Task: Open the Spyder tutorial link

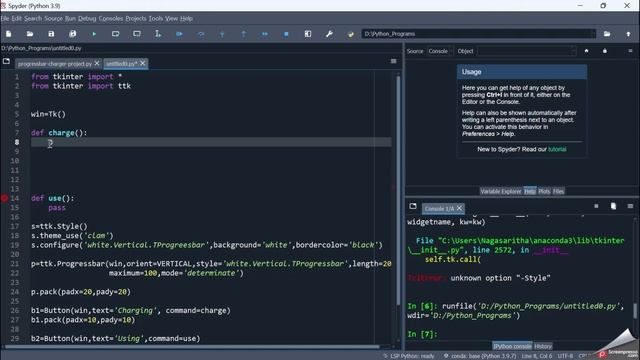Action: [x=557, y=149]
